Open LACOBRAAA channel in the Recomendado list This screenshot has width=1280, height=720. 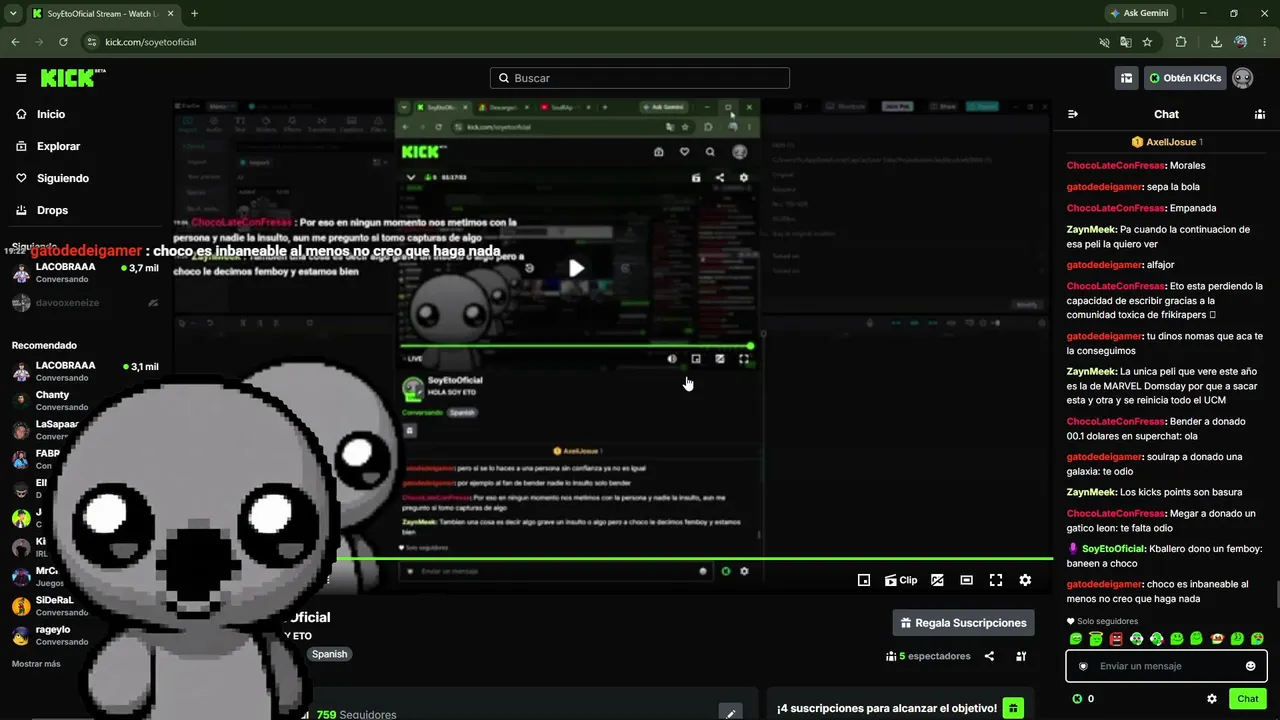coord(86,371)
